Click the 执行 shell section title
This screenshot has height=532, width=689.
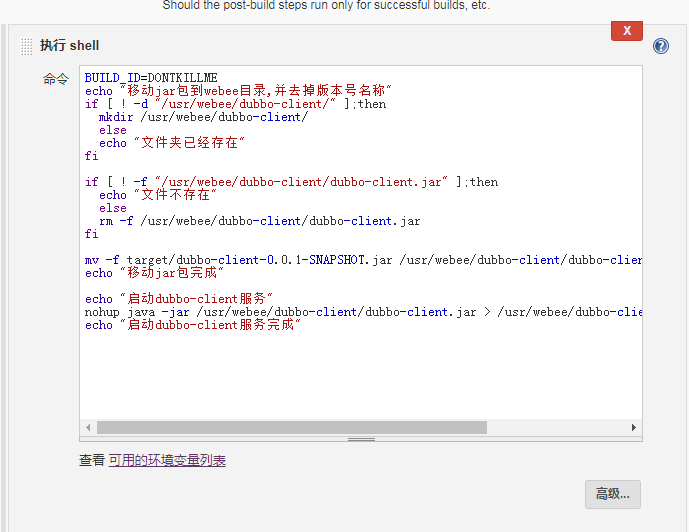click(69, 46)
